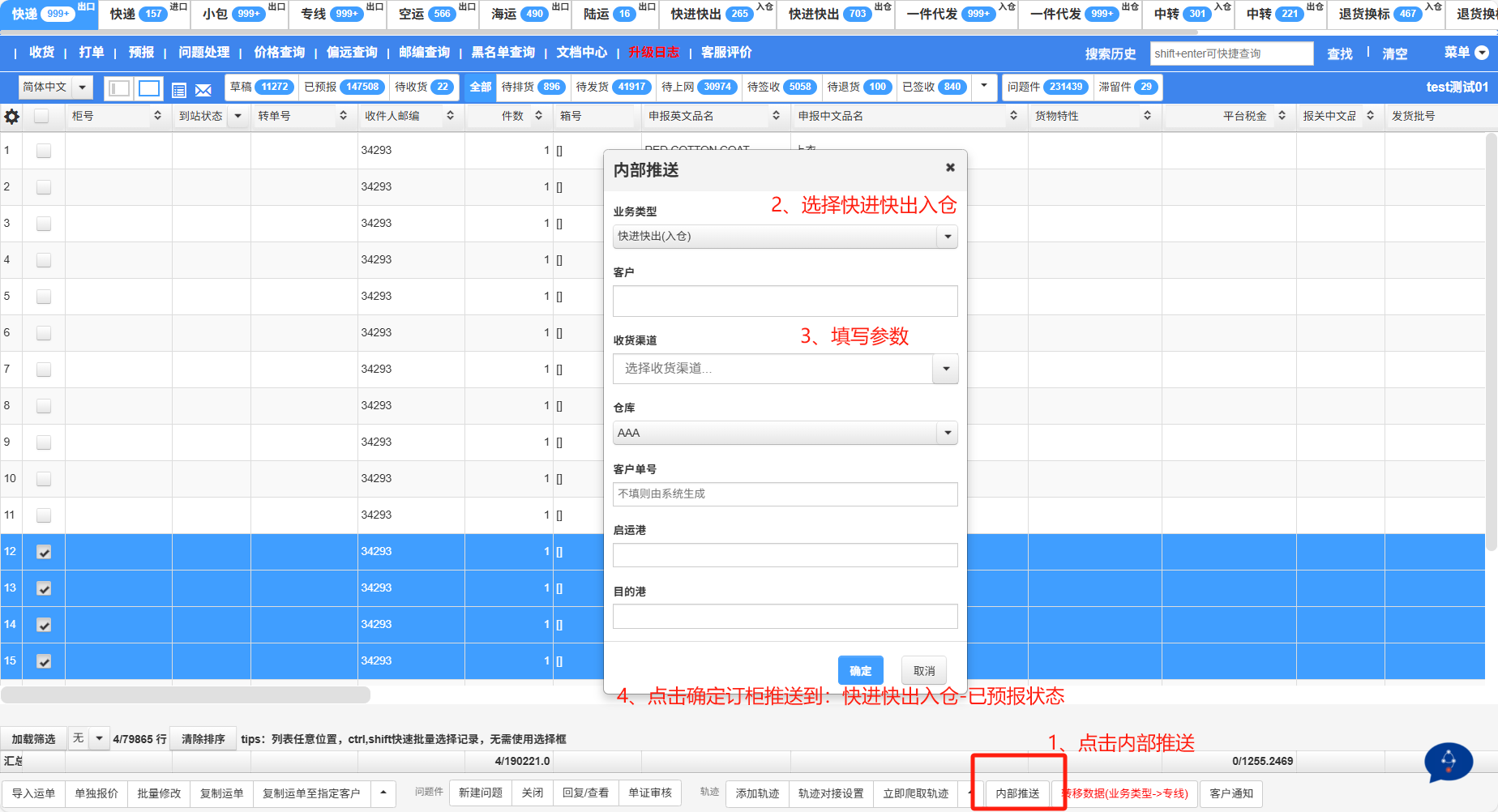Close the 内部推送 dialog with X
This screenshot has height=812, width=1498.
click(x=950, y=168)
